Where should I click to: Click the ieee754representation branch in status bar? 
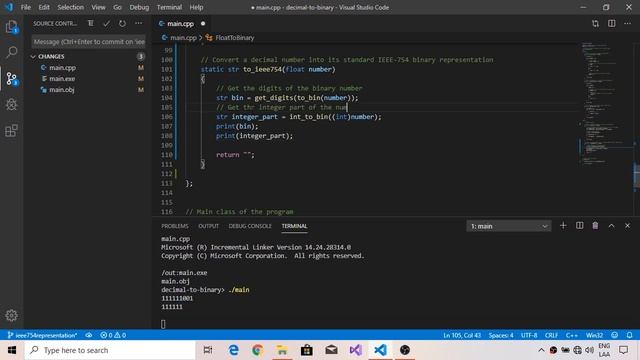click(42, 335)
